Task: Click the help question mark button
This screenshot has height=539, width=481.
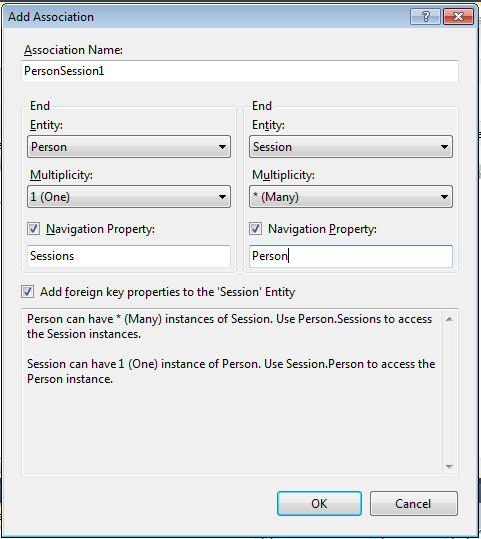Action: (425, 16)
